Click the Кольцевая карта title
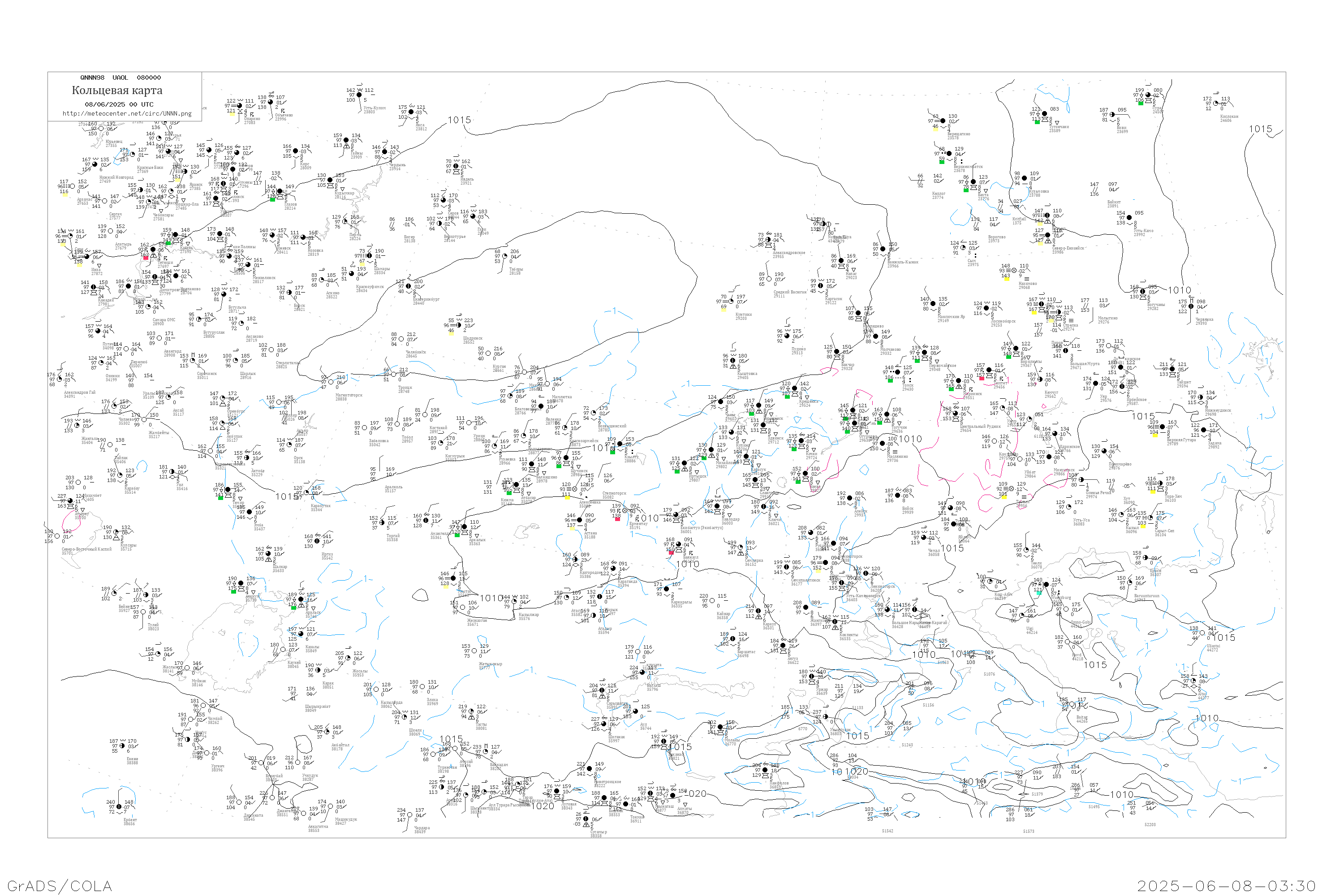This screenshot has width=1344, height=896. pyautogui.click(x=117, y=90)
